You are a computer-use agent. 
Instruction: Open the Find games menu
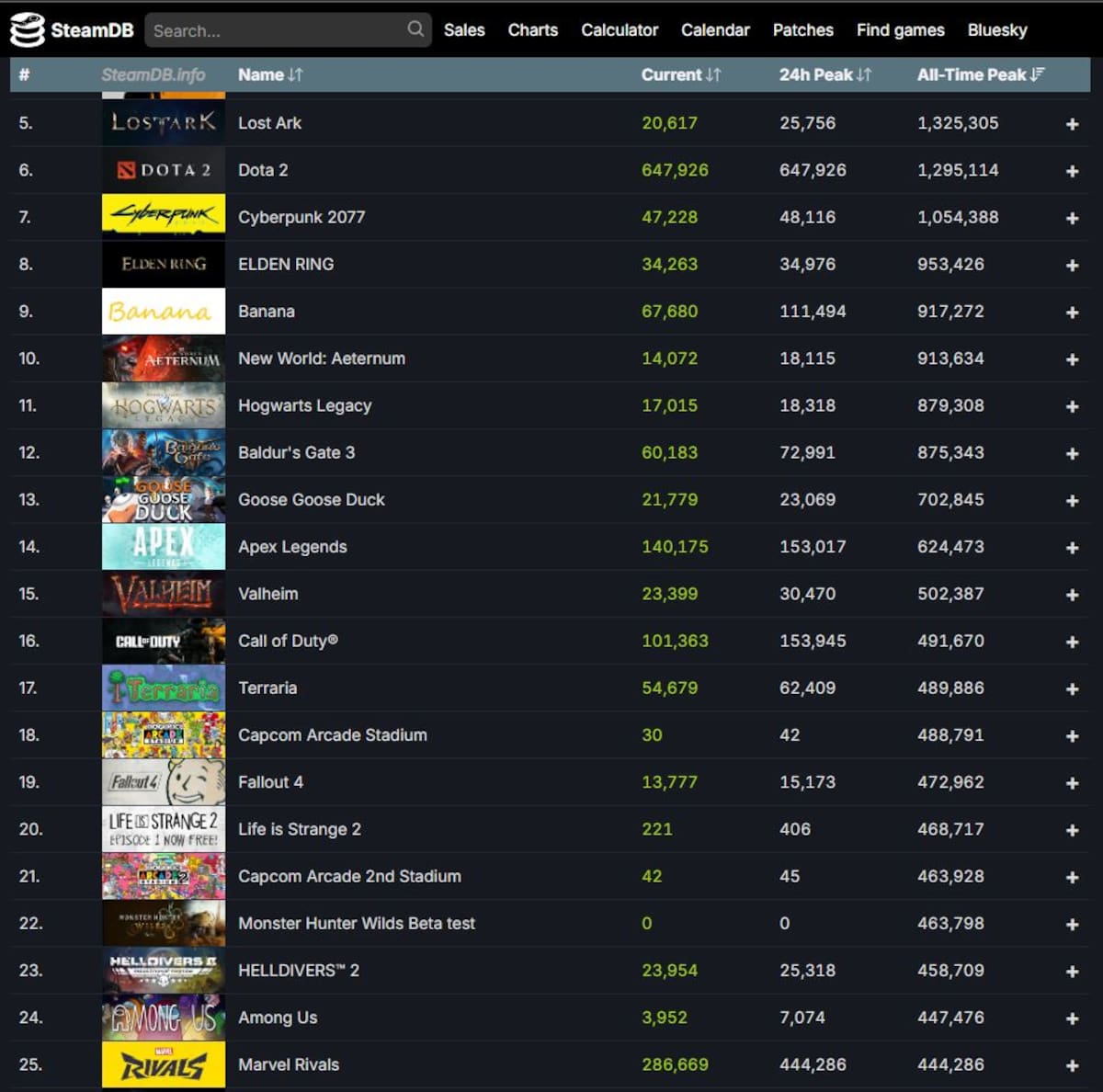[x=901, y=29]
